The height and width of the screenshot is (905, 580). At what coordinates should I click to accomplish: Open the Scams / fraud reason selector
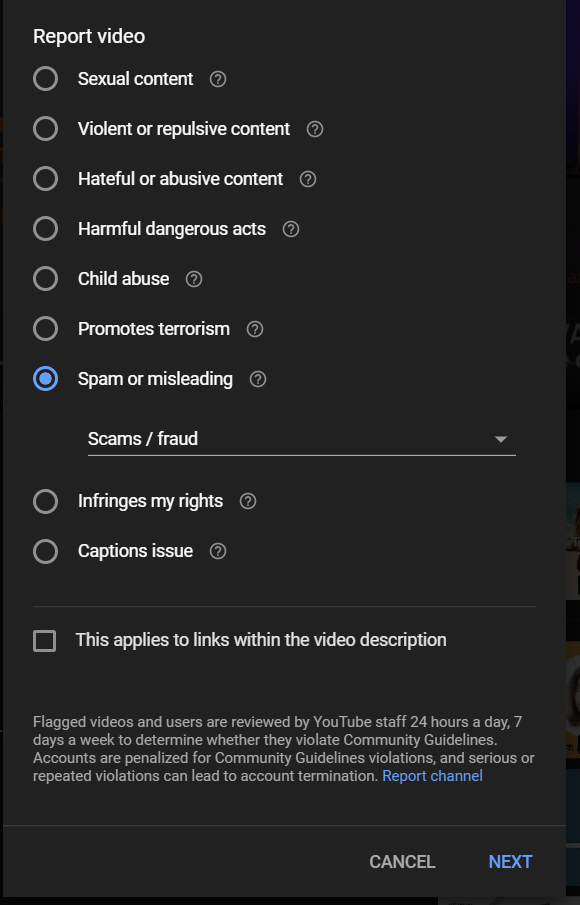click(302, 439)
